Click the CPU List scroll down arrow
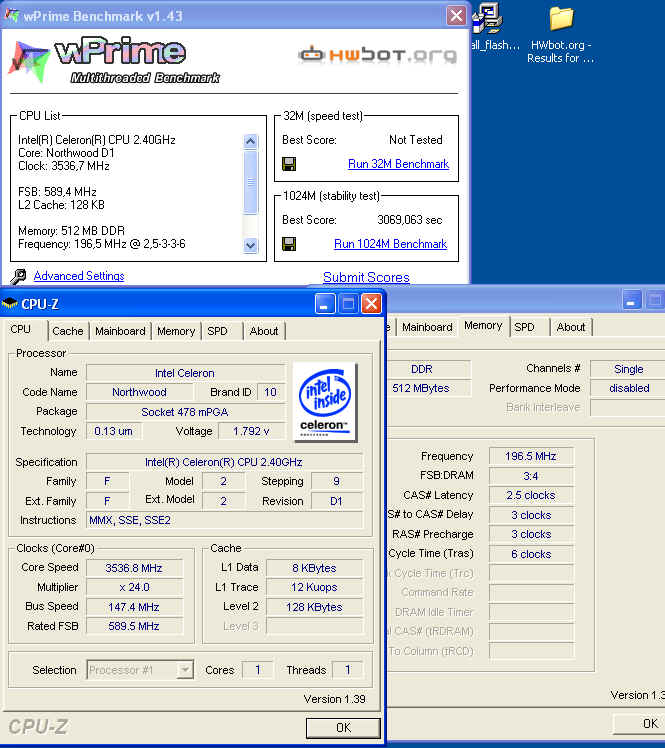Image resolution: width=665 pixels, height=748 pixels. [x=250, y=245]
